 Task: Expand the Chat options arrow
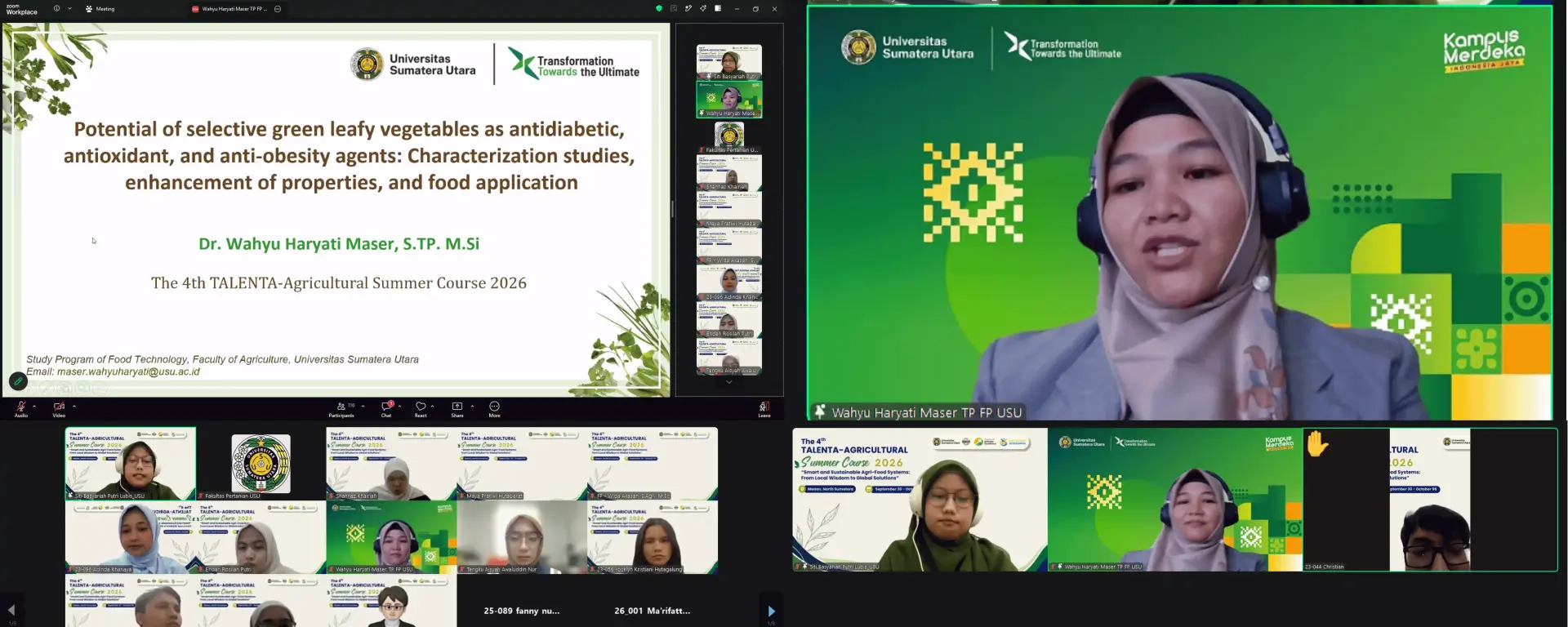pos(399,406)
